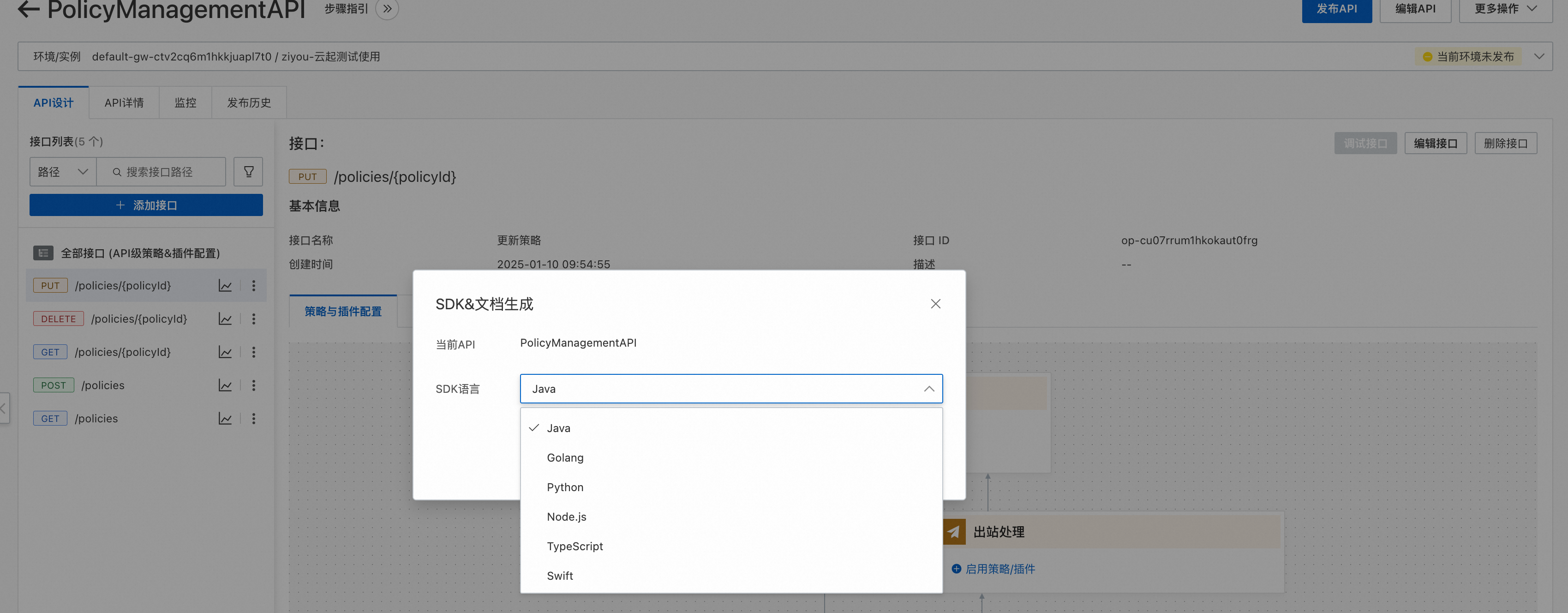Expand the environment status chevron
Image resolution: width=1568 pixels, height=613 pixels.
[1539, 57]
